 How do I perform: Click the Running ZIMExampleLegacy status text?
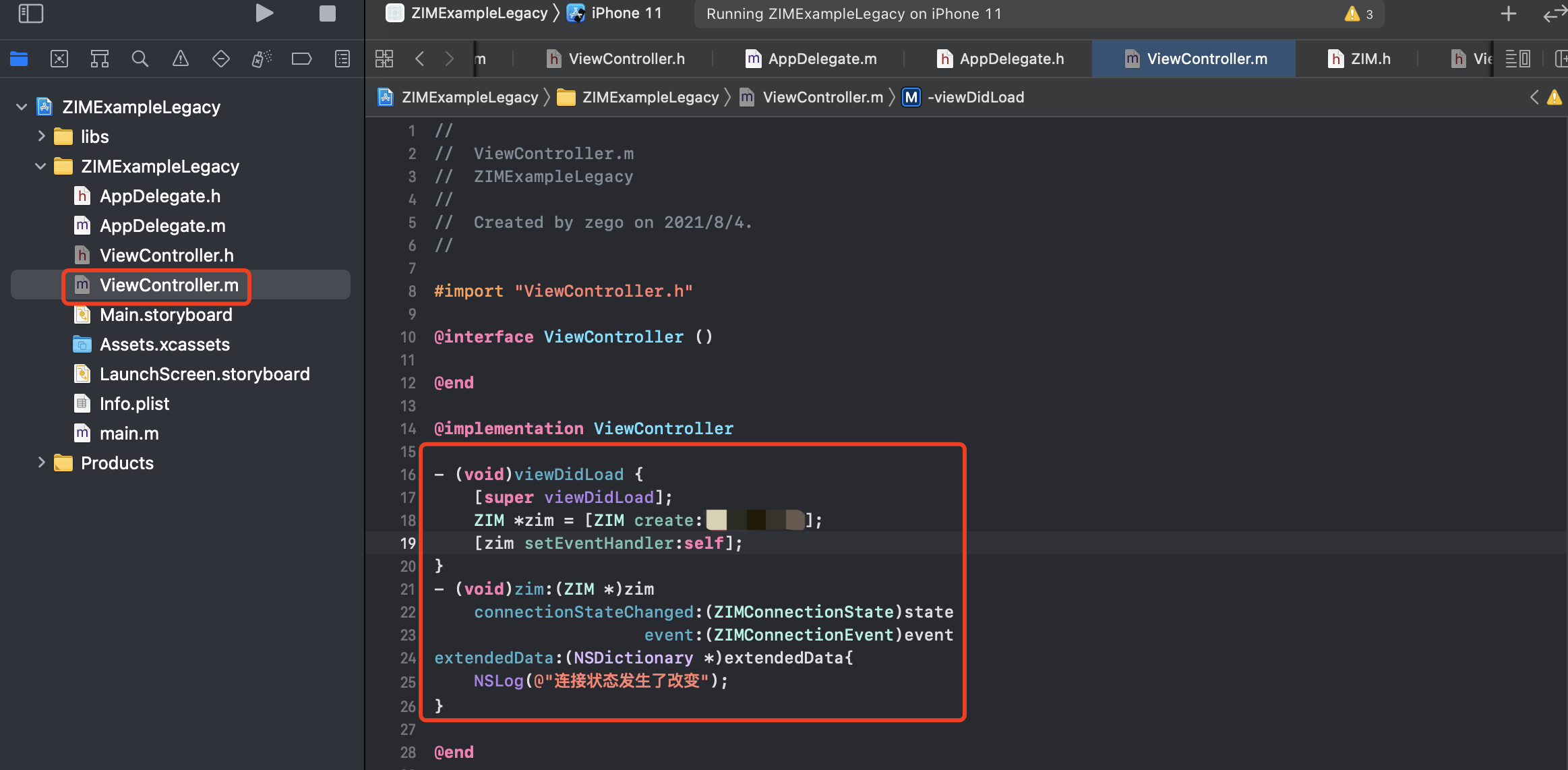click(x=853, y=13)
